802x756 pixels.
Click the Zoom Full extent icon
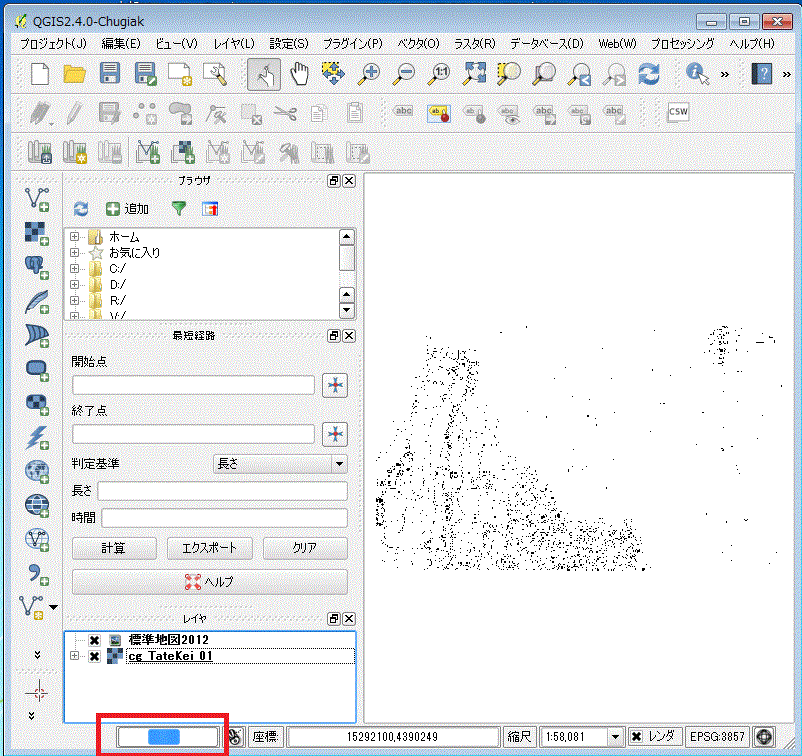(x=475, y=74)
